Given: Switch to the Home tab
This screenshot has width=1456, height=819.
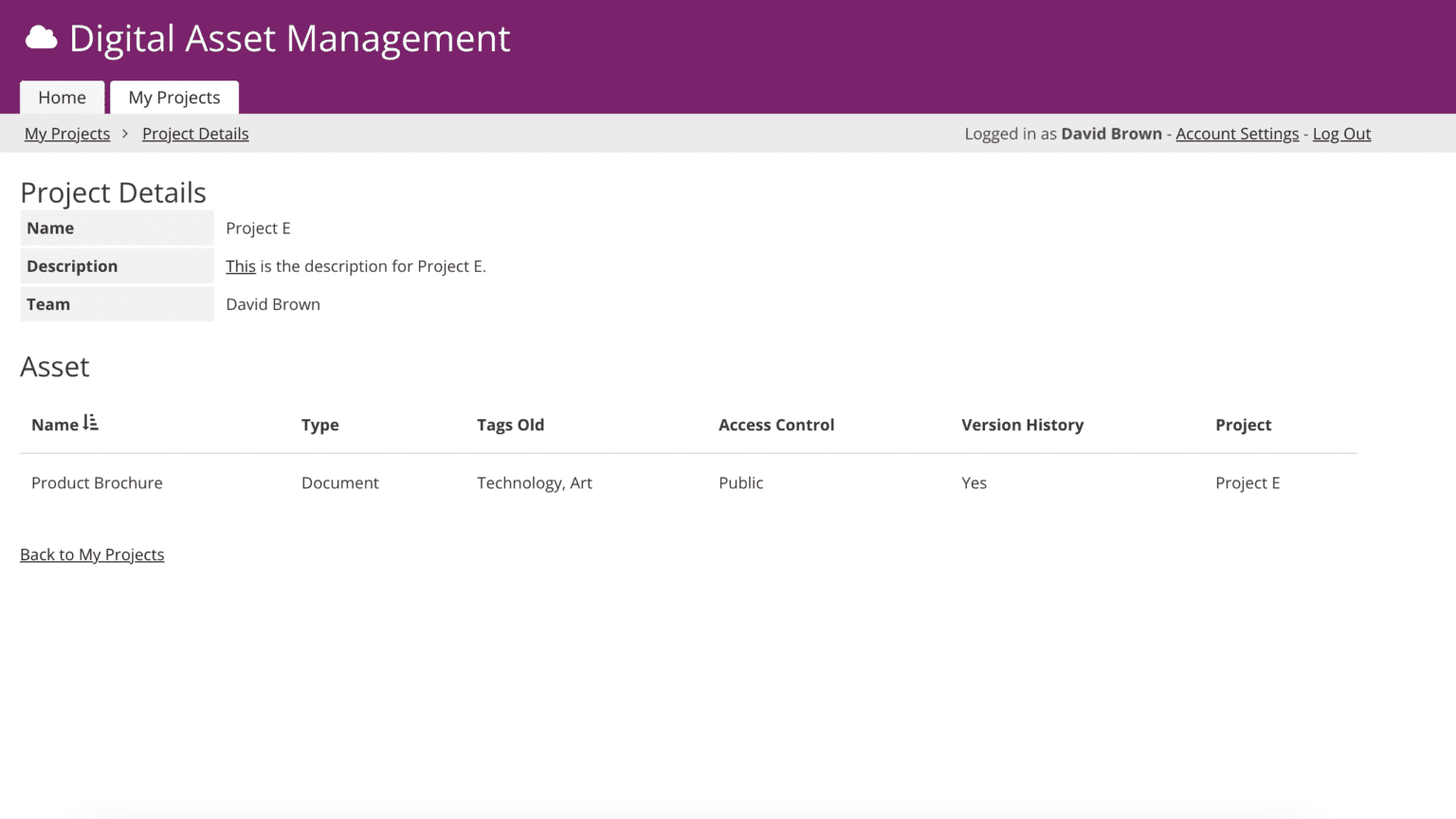Looking at the screenshot, I should (62, 97).
